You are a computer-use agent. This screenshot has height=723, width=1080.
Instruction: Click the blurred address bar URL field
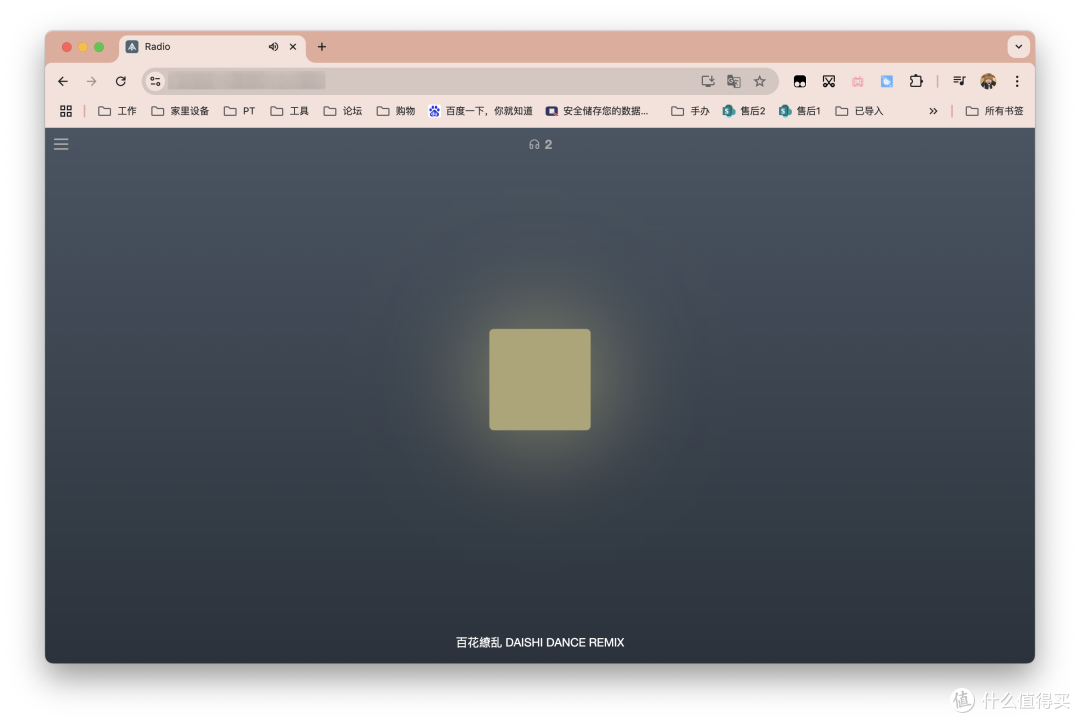point(247,81)
